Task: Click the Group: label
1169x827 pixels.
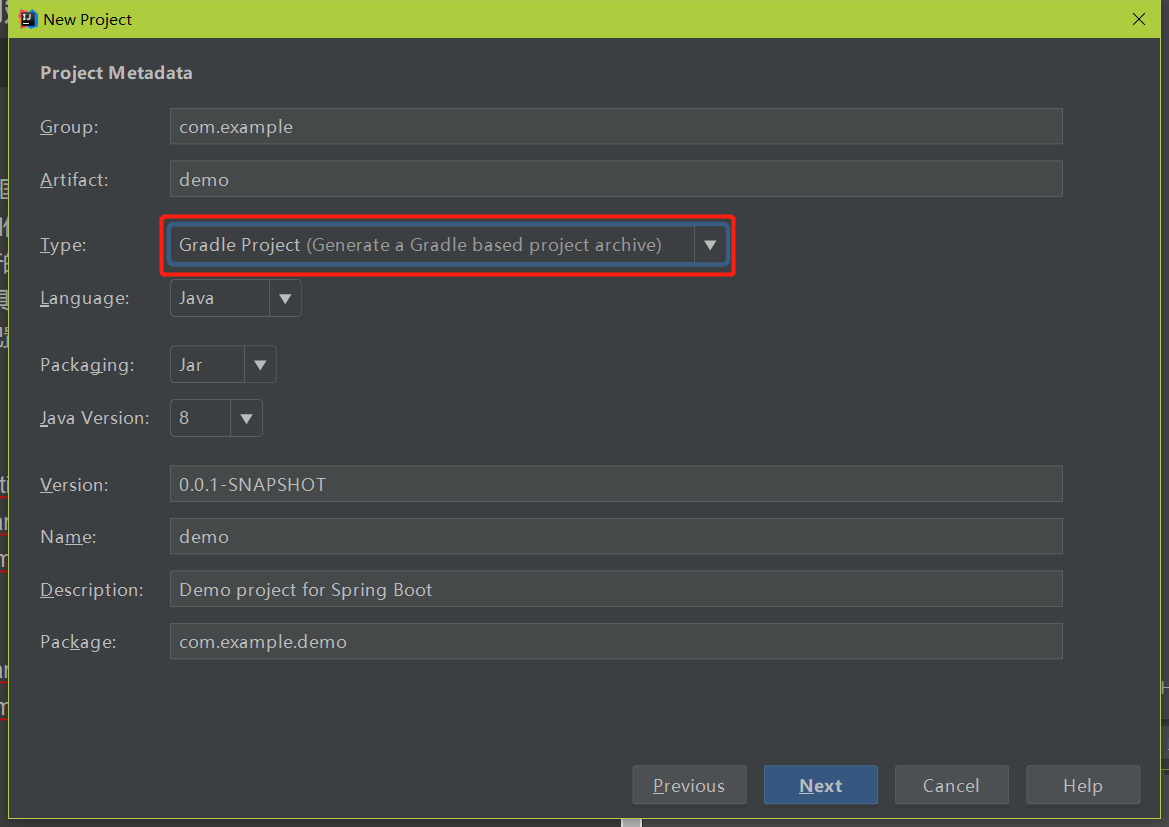Action: (69, 128)
